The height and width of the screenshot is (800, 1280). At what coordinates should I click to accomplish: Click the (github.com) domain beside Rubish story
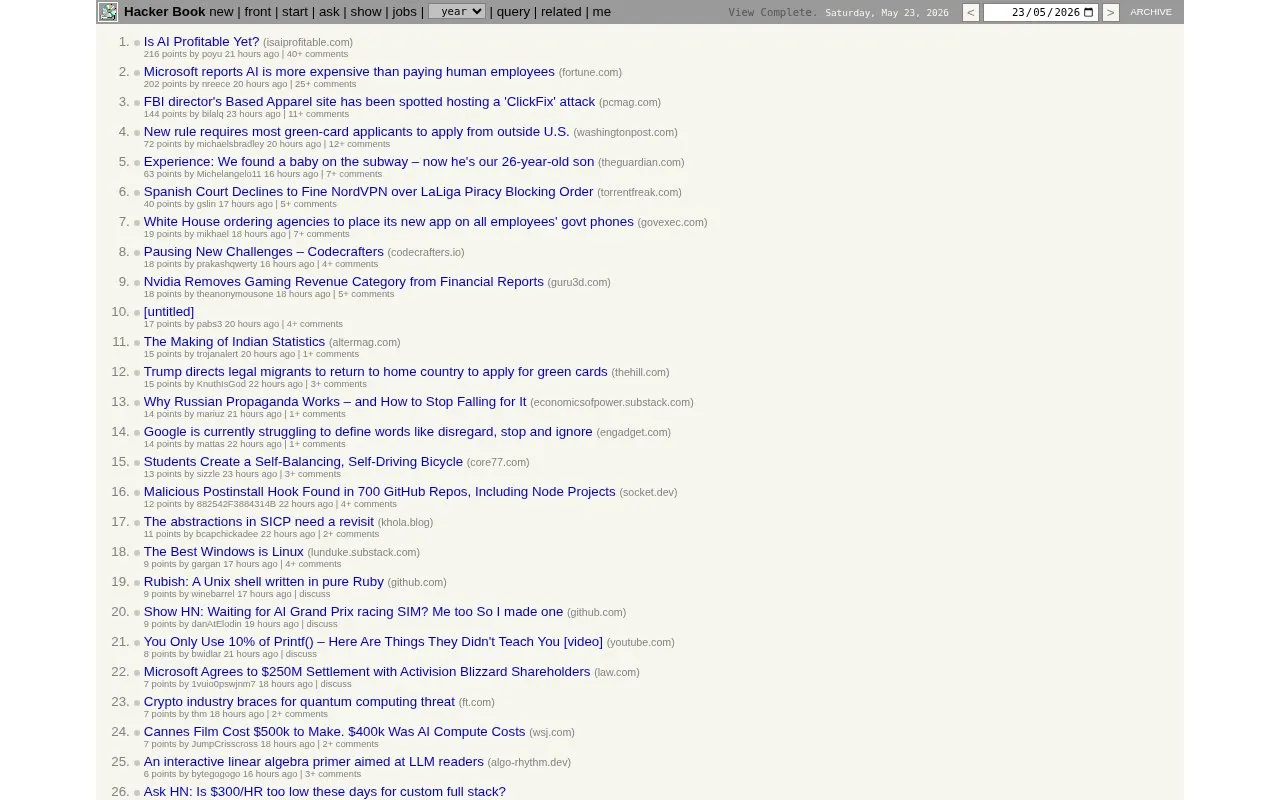(417, 582)
